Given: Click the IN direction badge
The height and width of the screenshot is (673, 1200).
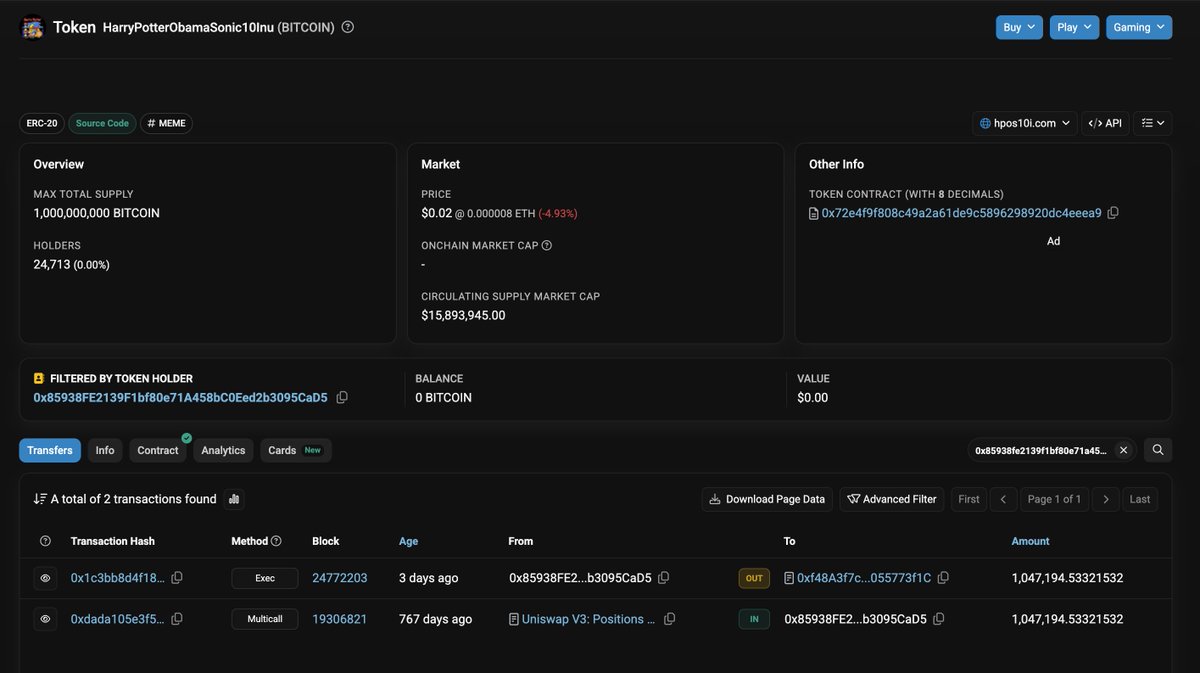Looking at the screenshot, I should [754, 619].
